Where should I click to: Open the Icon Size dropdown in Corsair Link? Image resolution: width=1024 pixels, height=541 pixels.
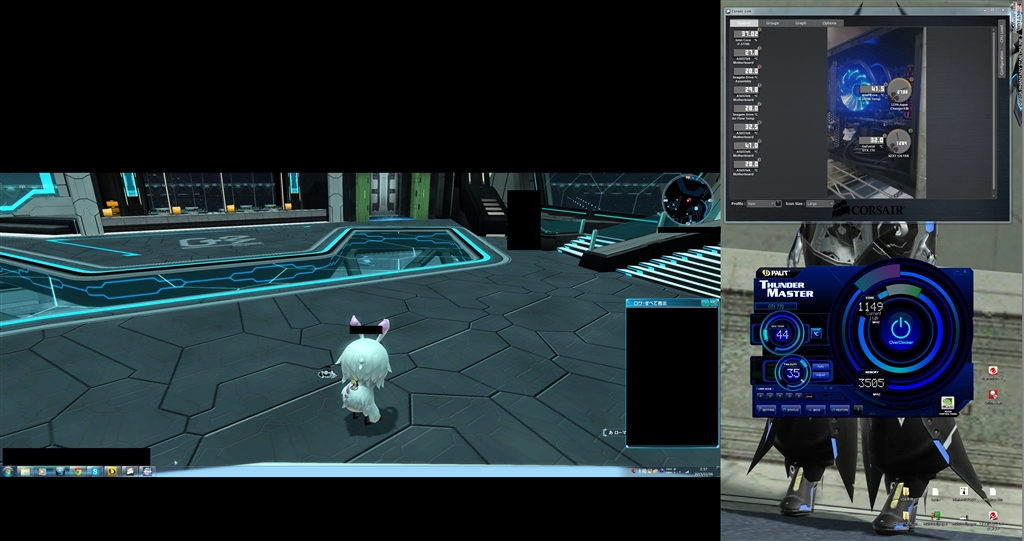820,203
